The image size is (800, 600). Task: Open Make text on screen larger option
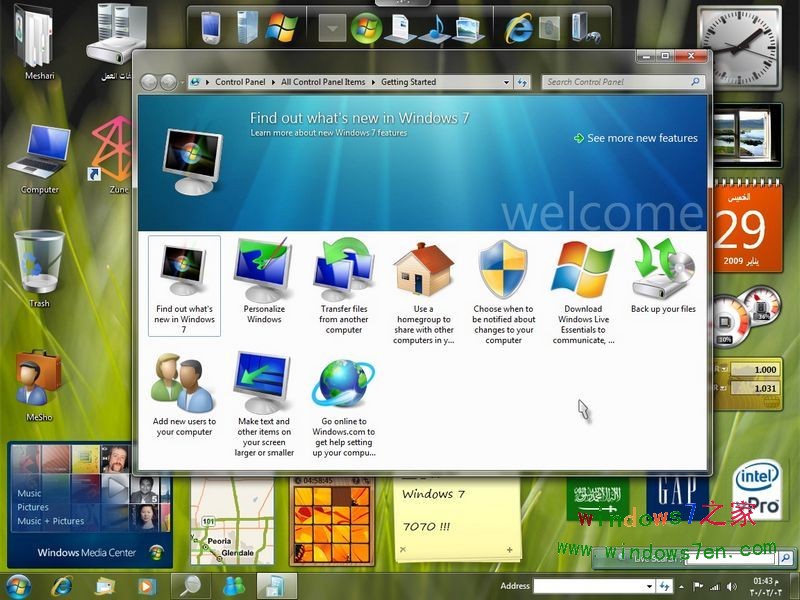(262, 390)
